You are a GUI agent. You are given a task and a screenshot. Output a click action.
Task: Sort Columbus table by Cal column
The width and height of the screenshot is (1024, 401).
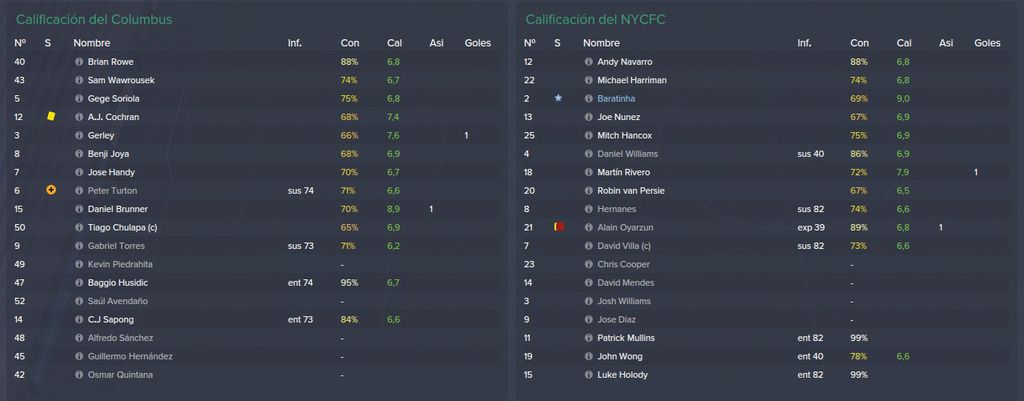point(394,43)
